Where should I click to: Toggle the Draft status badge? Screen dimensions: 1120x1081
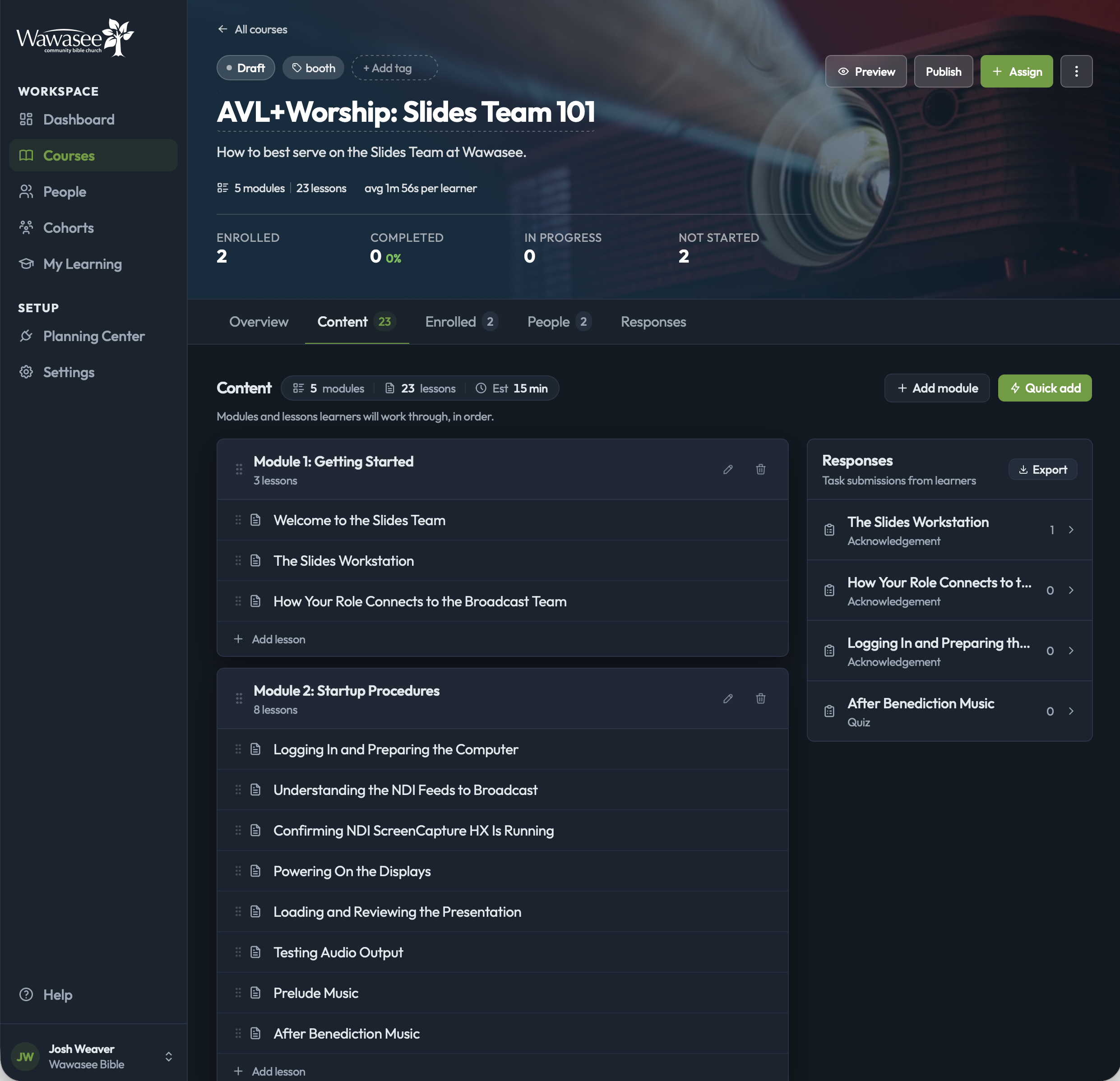[x=246, y=68]
